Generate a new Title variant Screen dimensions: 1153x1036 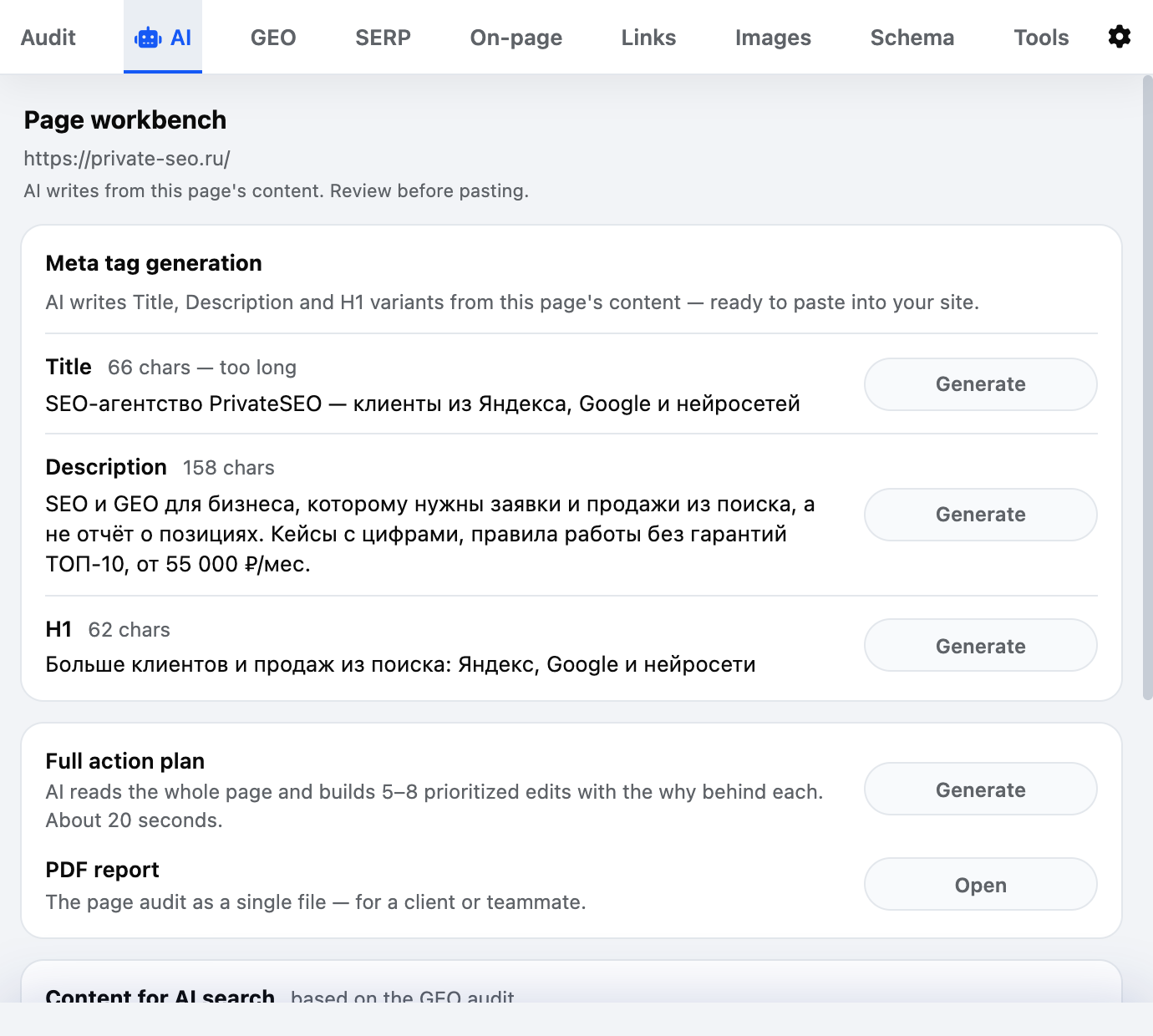(980, 384)
